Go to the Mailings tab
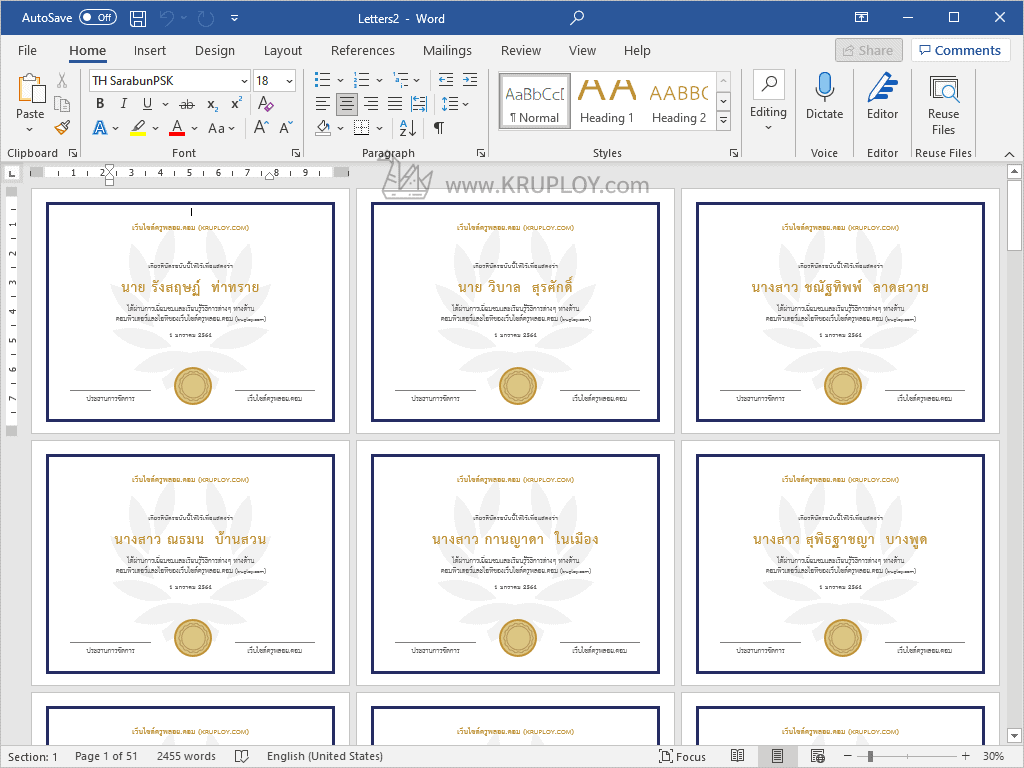This screenshot has height=768, width=1024. point(447,50)
